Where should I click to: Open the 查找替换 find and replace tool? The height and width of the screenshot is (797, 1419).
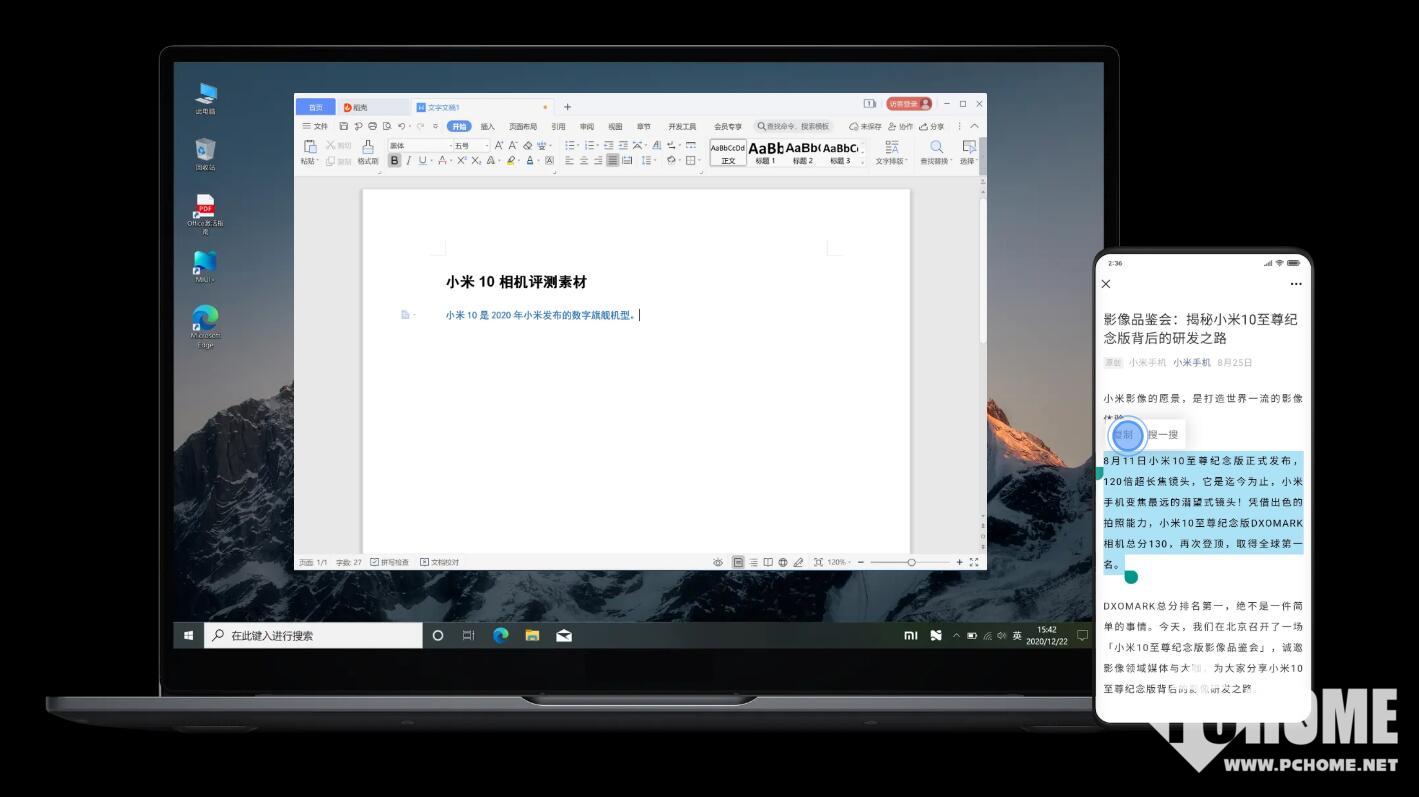(x=937, y=152)
